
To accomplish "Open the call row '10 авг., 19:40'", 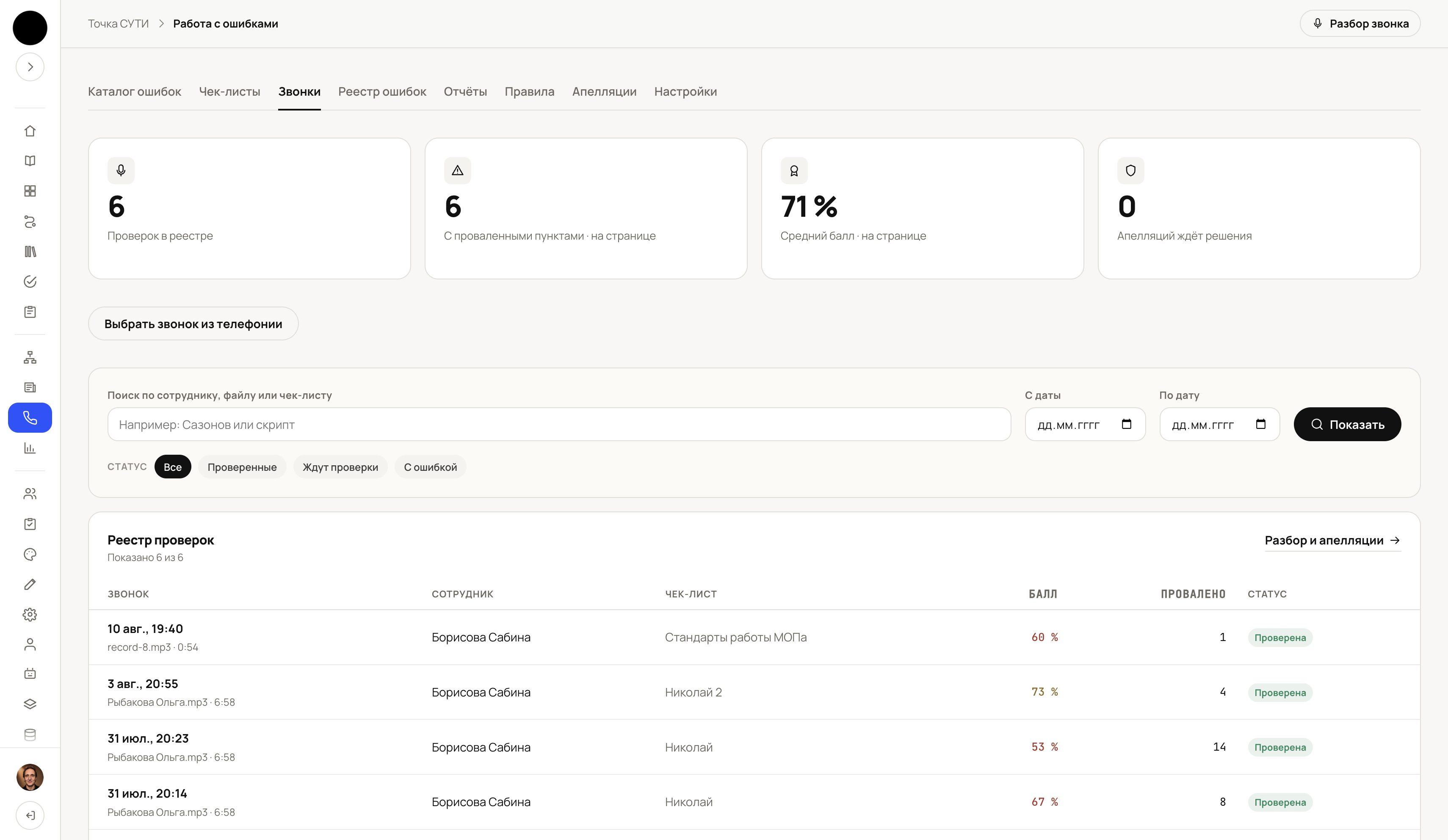I will pos(754,637).
